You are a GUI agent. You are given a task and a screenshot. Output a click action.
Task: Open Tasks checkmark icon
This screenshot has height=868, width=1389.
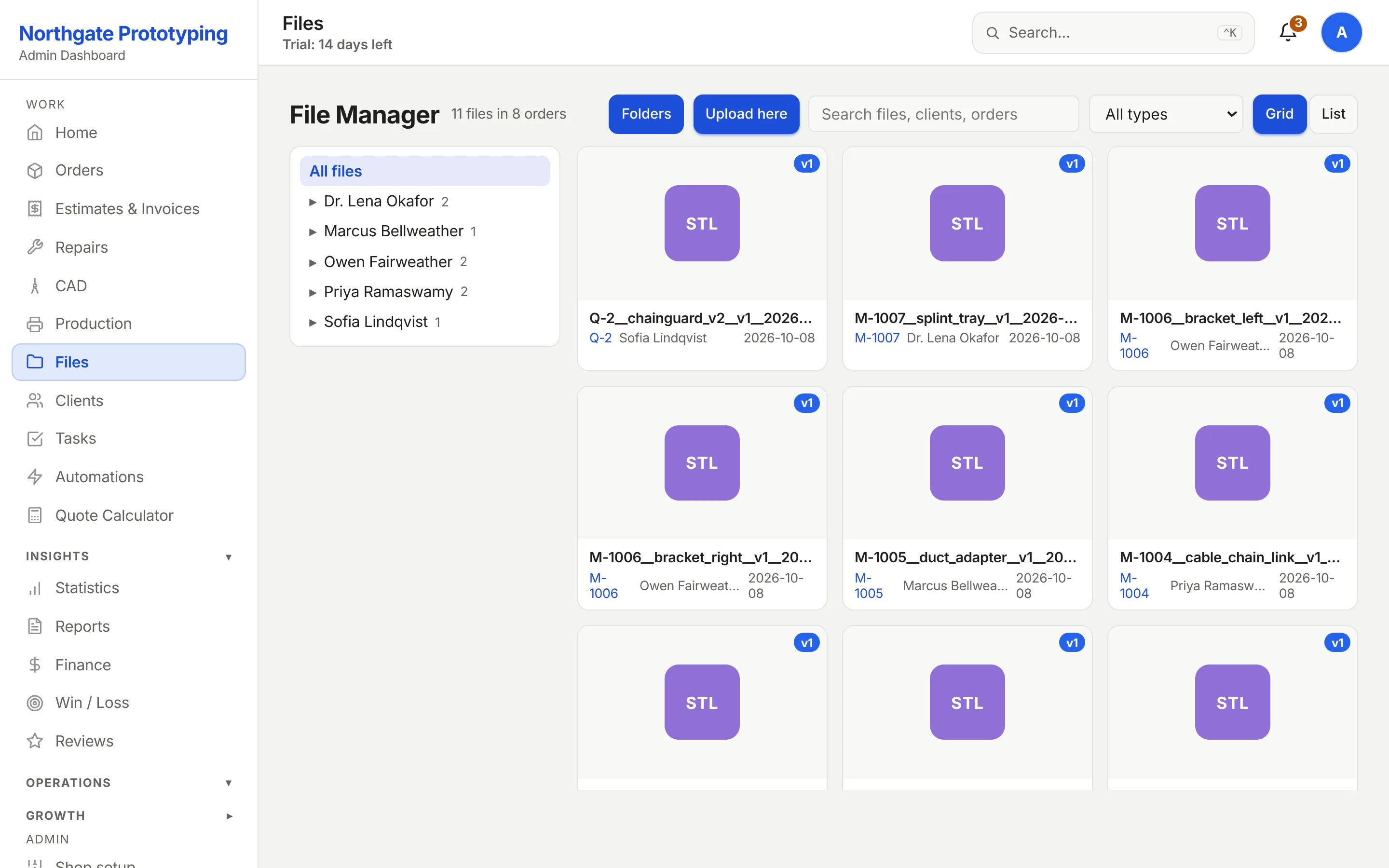pos(35,439)
